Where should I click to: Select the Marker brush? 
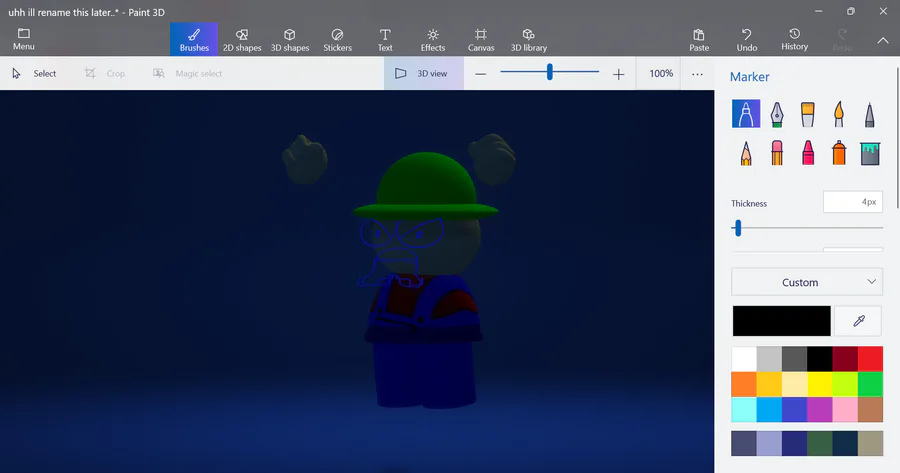point(746,114)
